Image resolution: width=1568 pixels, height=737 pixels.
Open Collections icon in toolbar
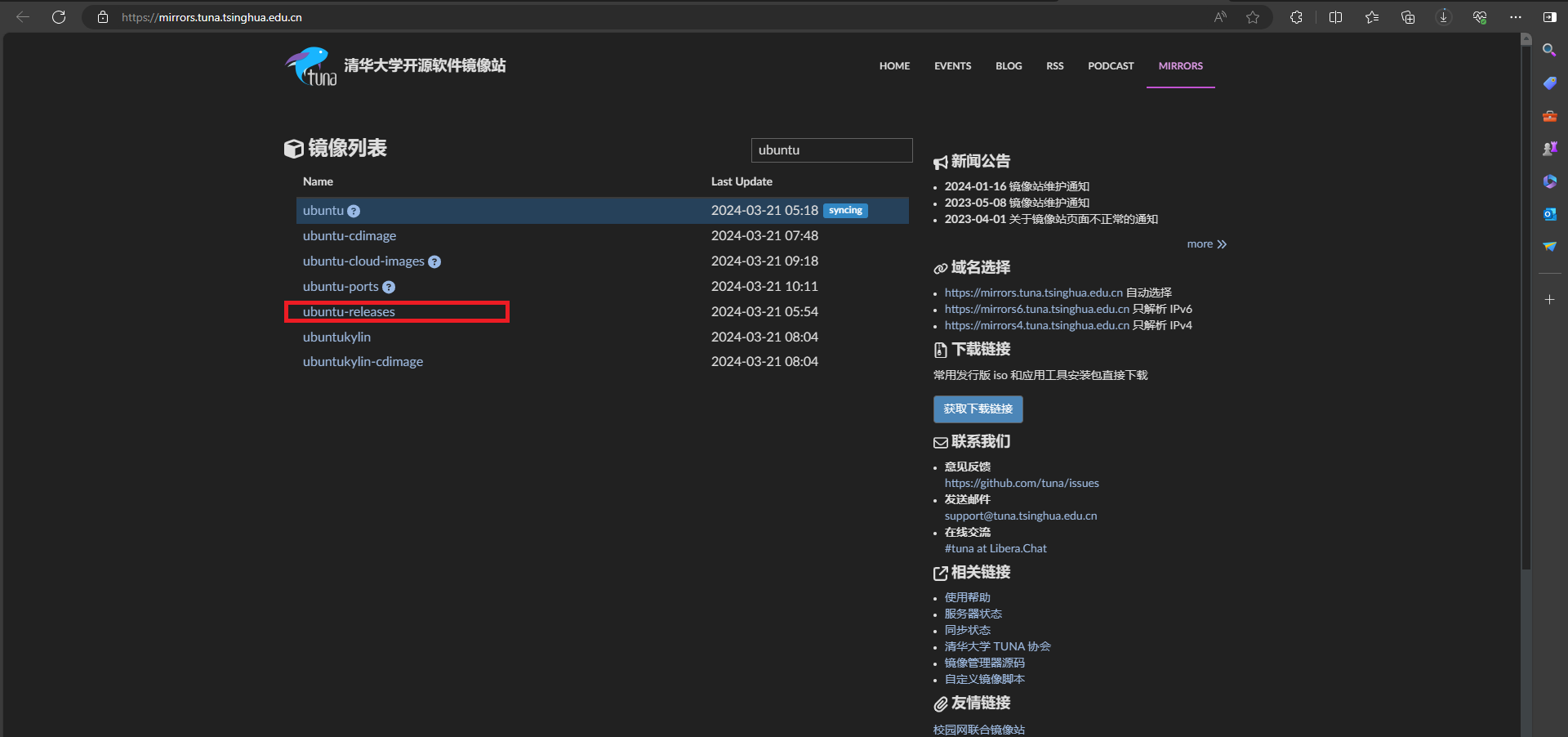[x=1408, y=17]
